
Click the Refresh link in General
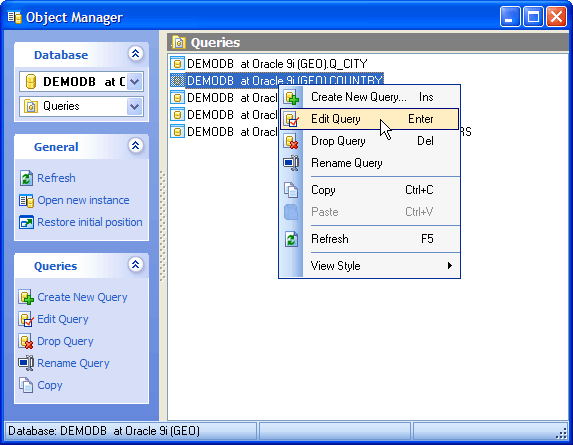pyautogui.click(x=56, y=178)
